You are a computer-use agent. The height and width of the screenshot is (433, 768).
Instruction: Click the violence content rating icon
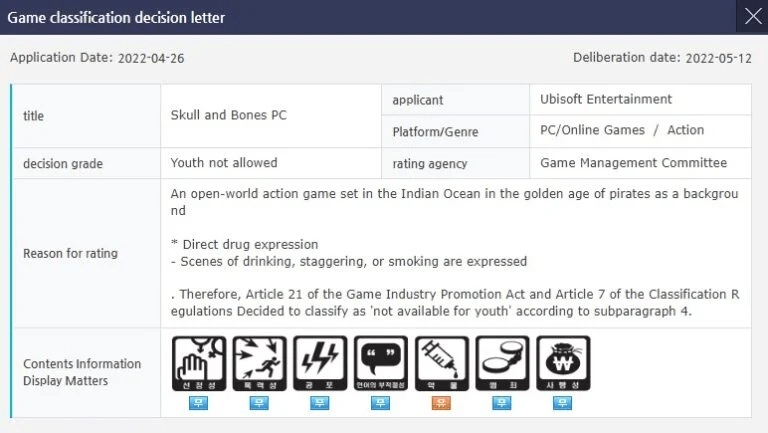tap(259, 363)
